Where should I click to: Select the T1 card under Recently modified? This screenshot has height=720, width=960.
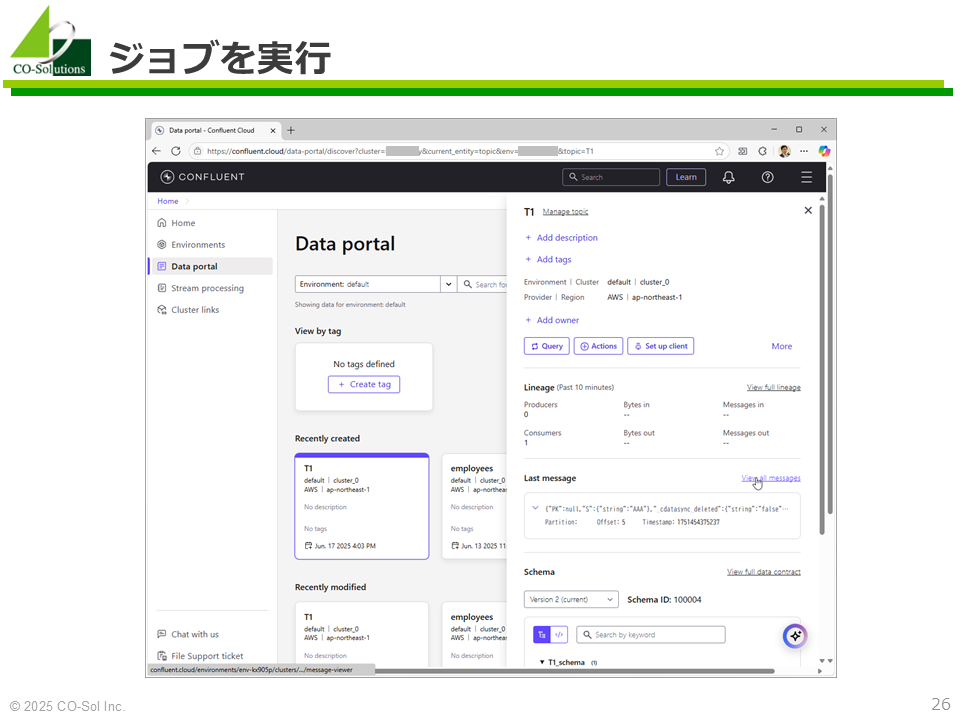(x=362, y=634)
